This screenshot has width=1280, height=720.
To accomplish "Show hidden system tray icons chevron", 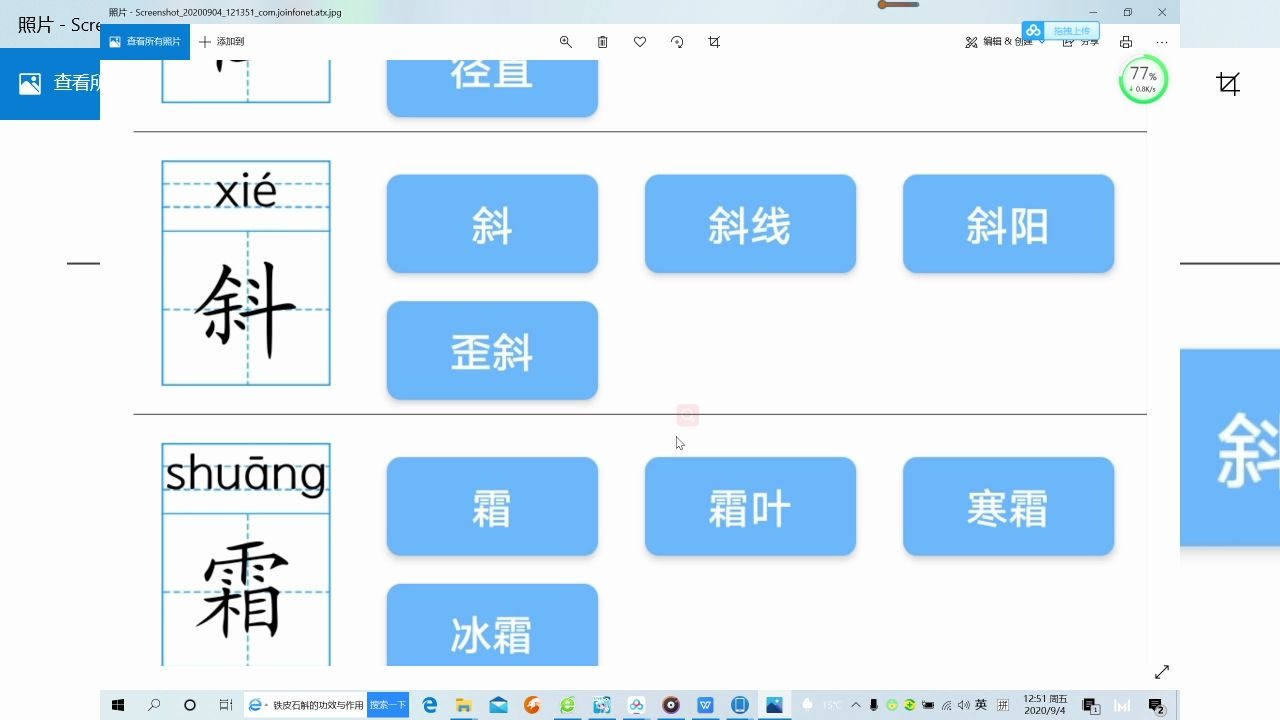I will tap(857, 705).
